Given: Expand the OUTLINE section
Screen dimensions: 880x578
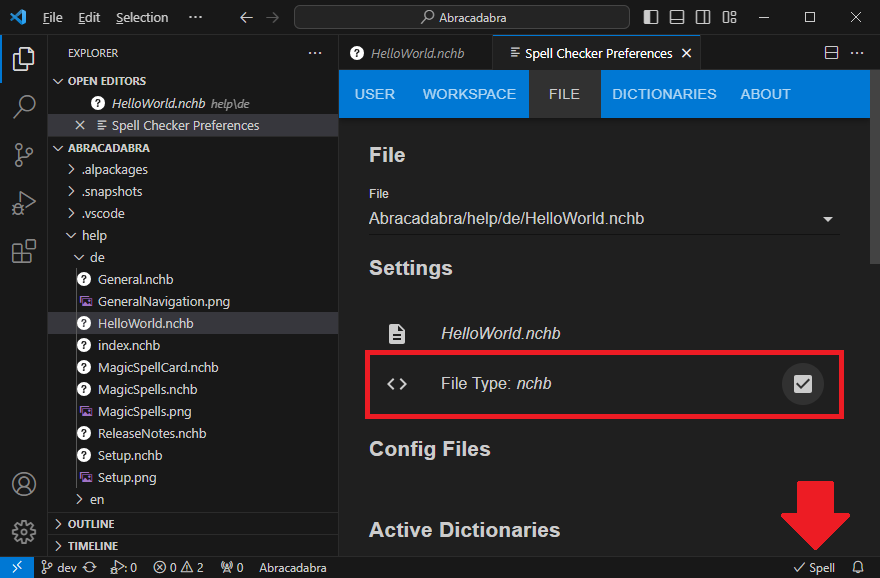Looking at the screenshot, I should [x=90, y=524].
